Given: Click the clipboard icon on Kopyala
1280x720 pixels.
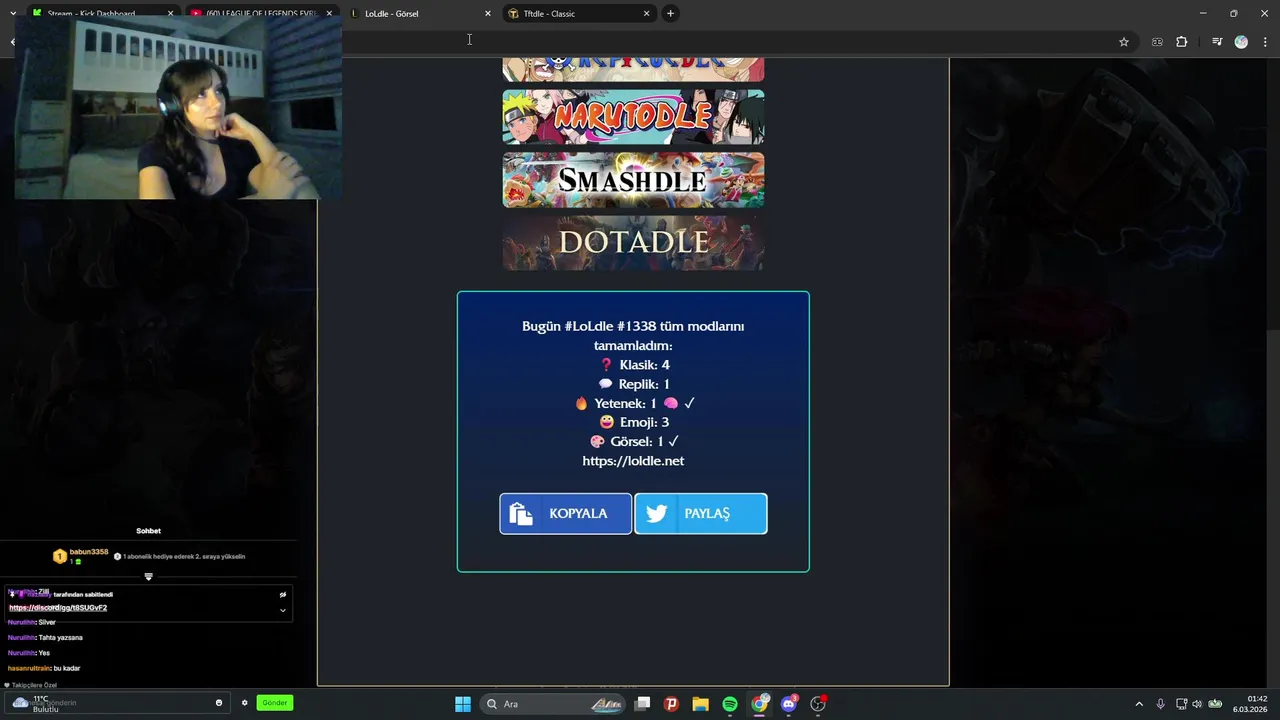Looking at the screenshot, I should coord(520,514).
